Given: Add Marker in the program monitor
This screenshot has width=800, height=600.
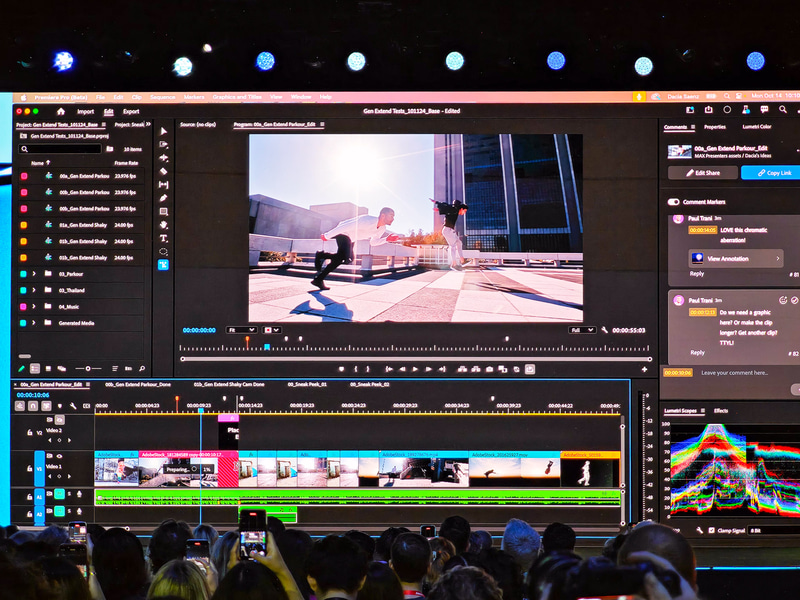Looking at the screenshot, I should coord(341,369).
